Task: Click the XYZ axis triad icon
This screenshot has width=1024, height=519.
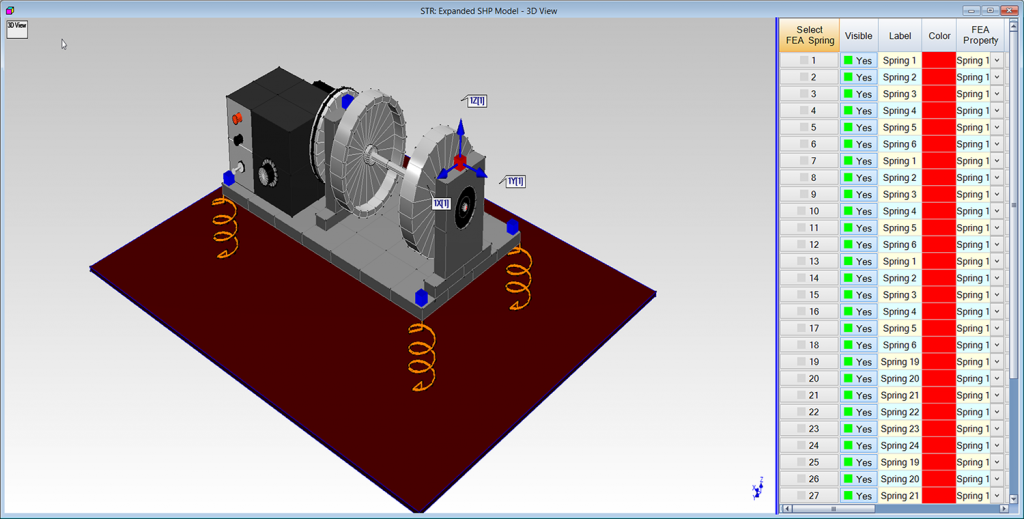Action: tap(757, 490)
